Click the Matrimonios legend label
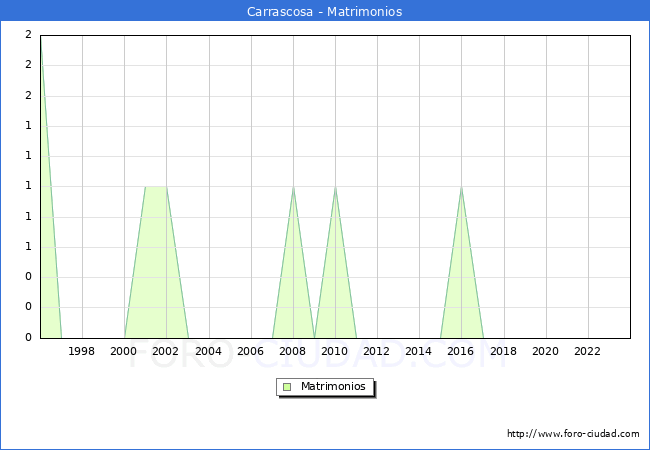The image size is (650, 450). pyautogui.click(x=333, y=386)
